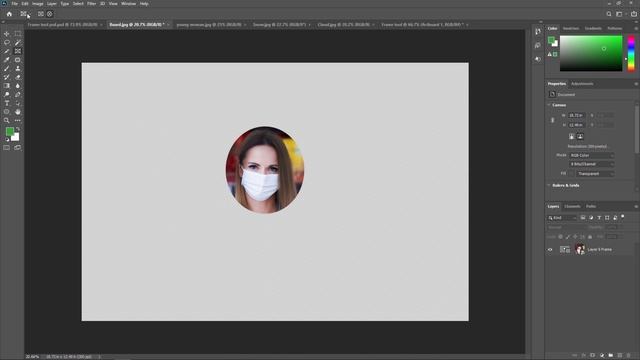Choose rectangular frame option in options bar
This screenshot has height=360, width=640.
click(41, 14)
